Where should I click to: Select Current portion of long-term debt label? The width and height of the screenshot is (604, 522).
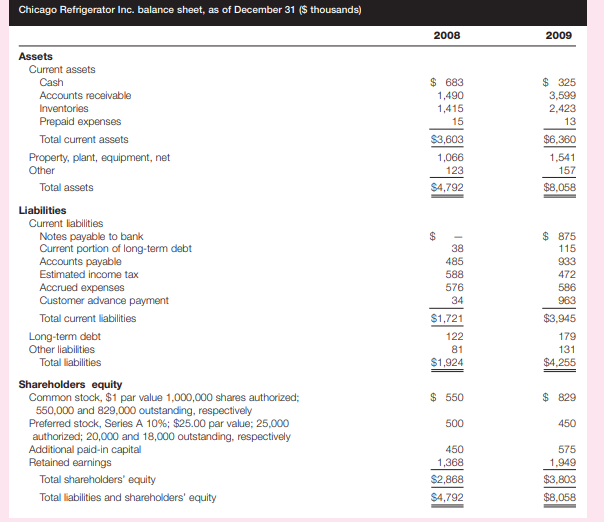tap(116, 249)
